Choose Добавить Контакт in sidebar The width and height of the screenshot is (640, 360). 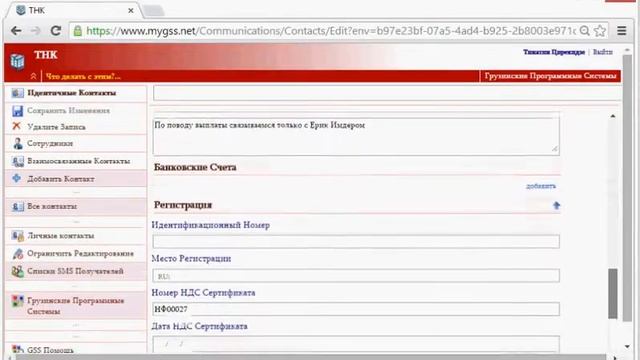pos(61,179)
